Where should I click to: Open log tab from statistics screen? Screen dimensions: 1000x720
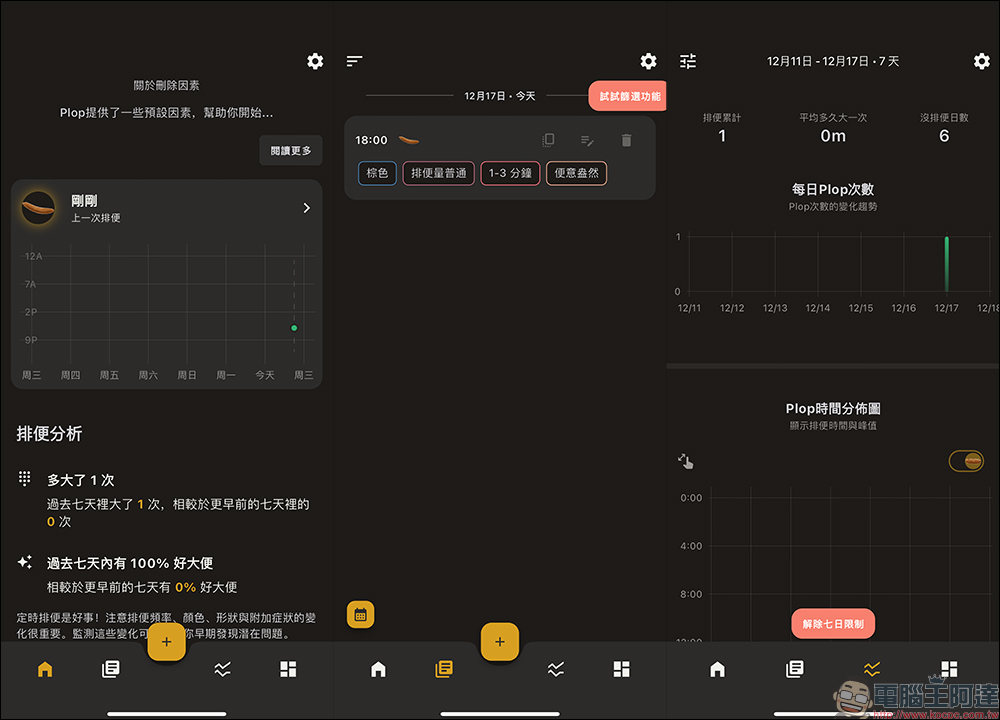[x=795, y=669]
